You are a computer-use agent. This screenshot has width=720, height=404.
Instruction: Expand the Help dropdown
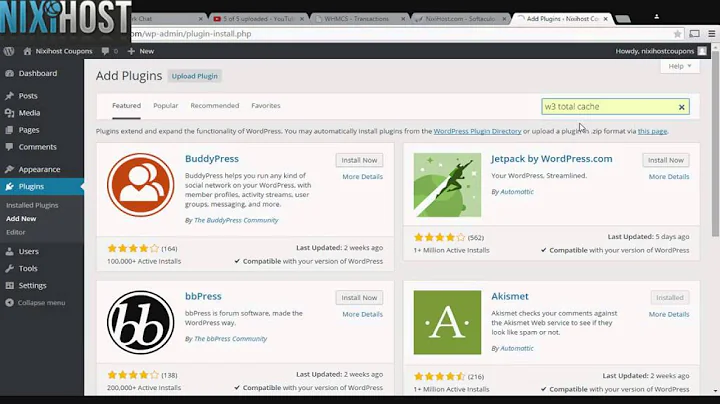(x=679, y=66)
